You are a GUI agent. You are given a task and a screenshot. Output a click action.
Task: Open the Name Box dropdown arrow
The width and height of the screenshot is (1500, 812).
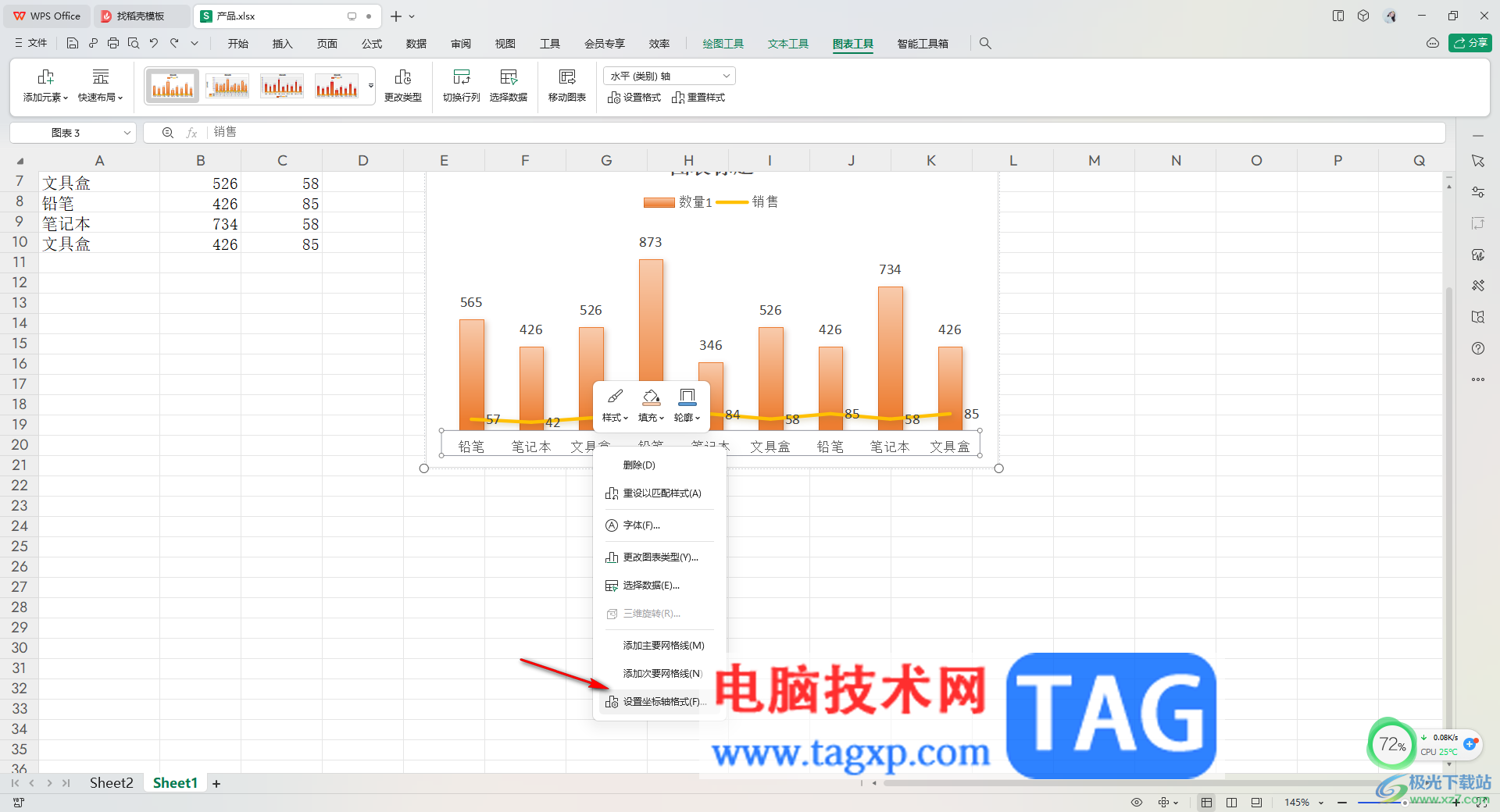(127, 133)
